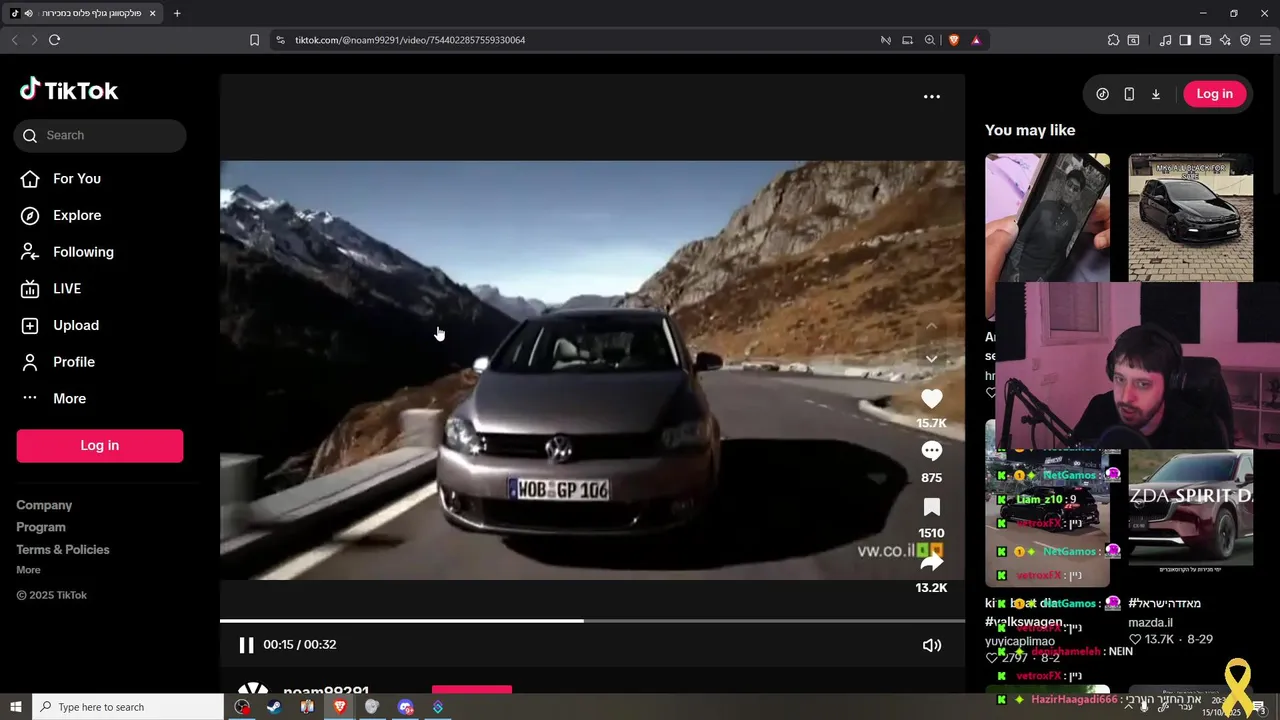The height and width of the screenshot is (720, 1280).
Task: Expand the Company footer section
Action: [44, 505]
